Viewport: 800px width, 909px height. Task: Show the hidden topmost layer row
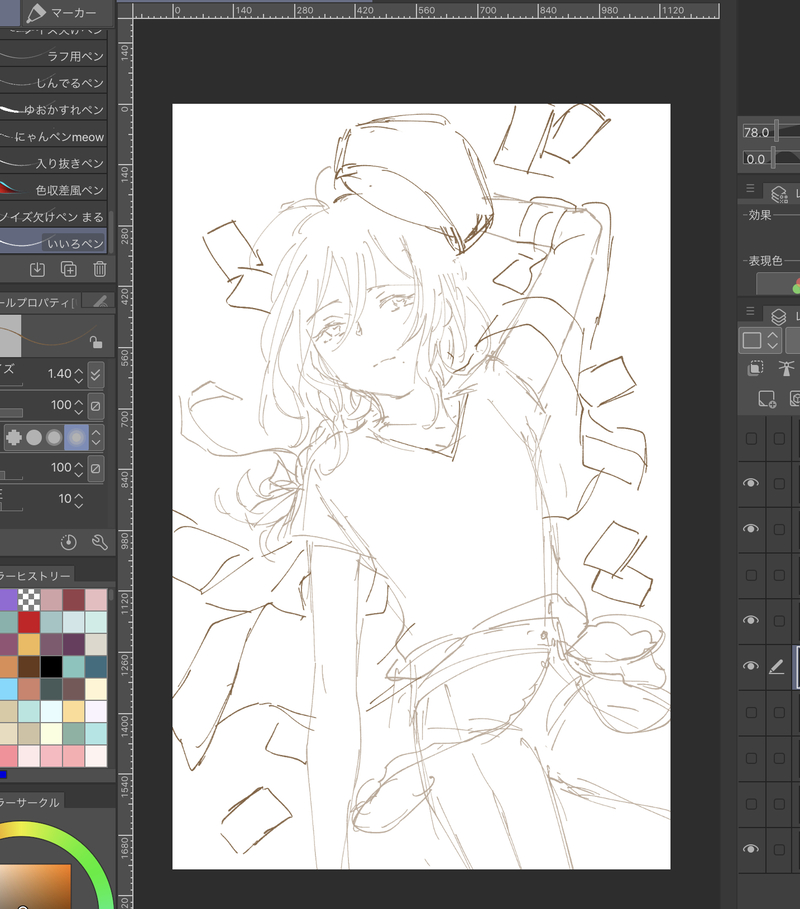pyautogui.click(x=751, y=439)
